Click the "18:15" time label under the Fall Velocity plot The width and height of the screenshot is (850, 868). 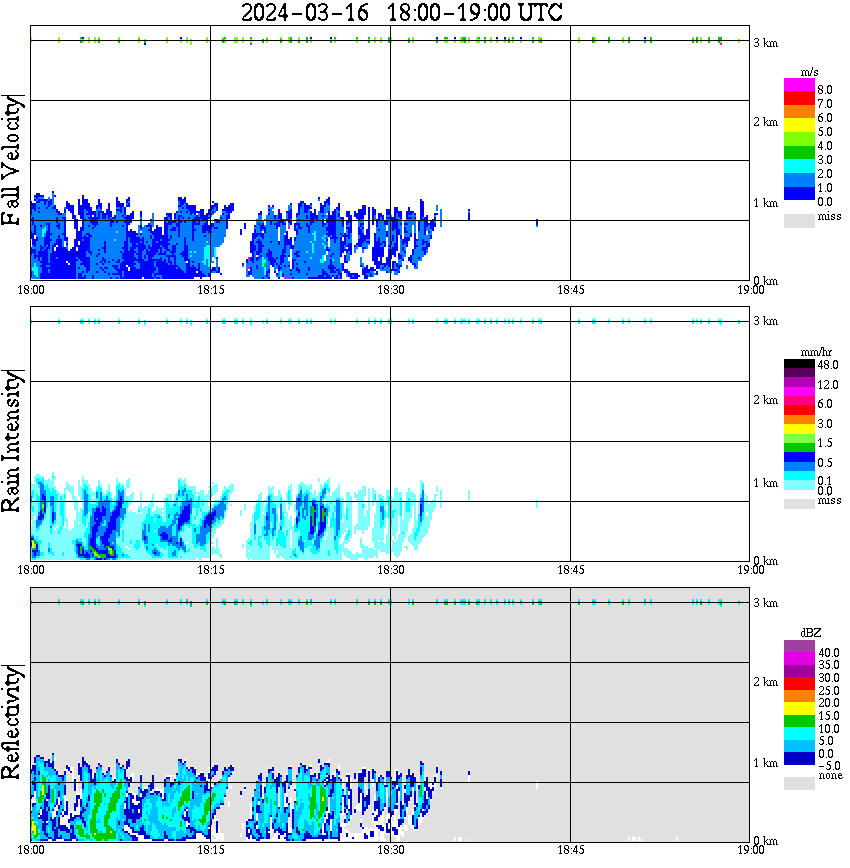pyautogui.click(x=211, y=290)
